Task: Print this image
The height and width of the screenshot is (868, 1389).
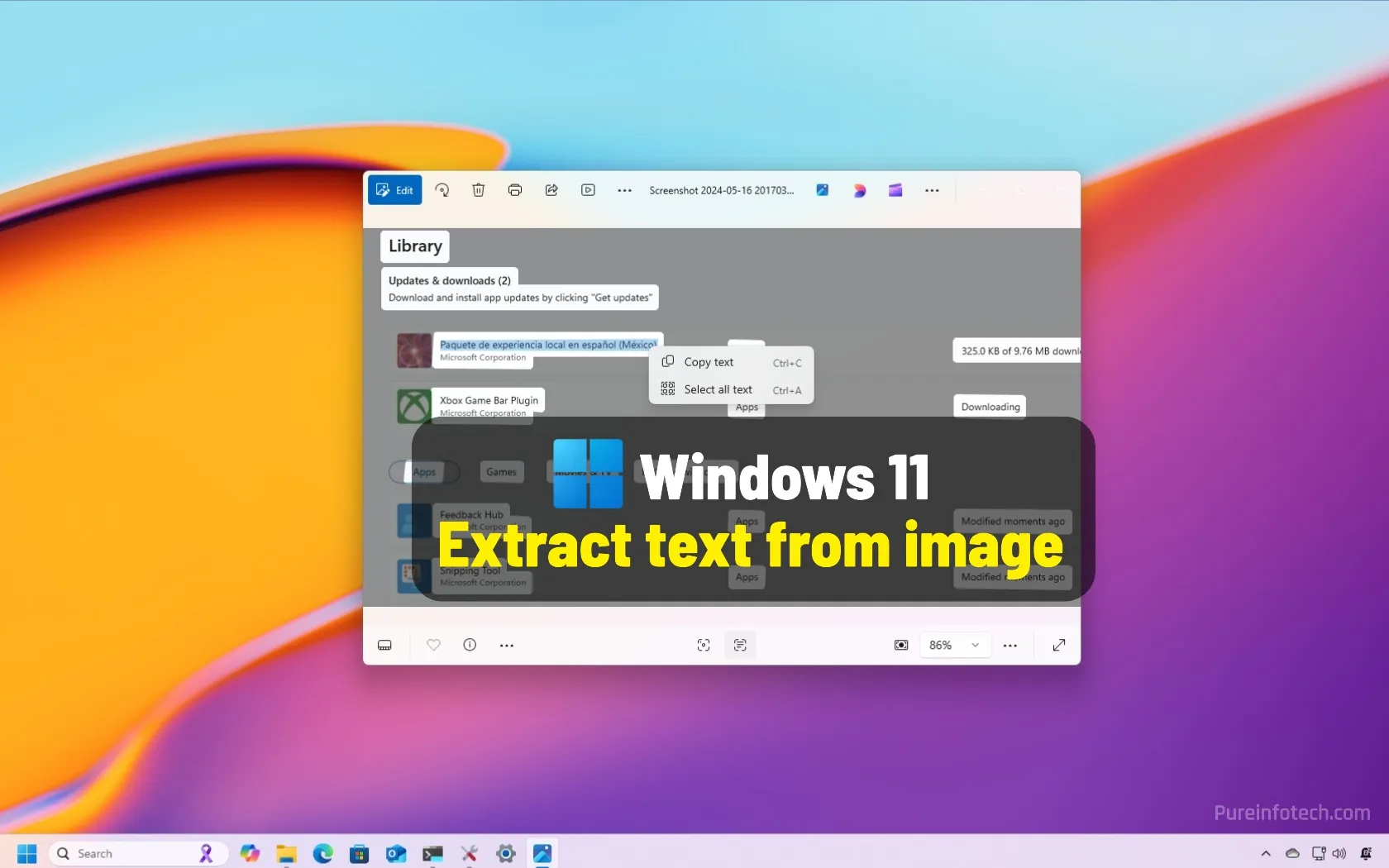Action: [x=515, y=190]
